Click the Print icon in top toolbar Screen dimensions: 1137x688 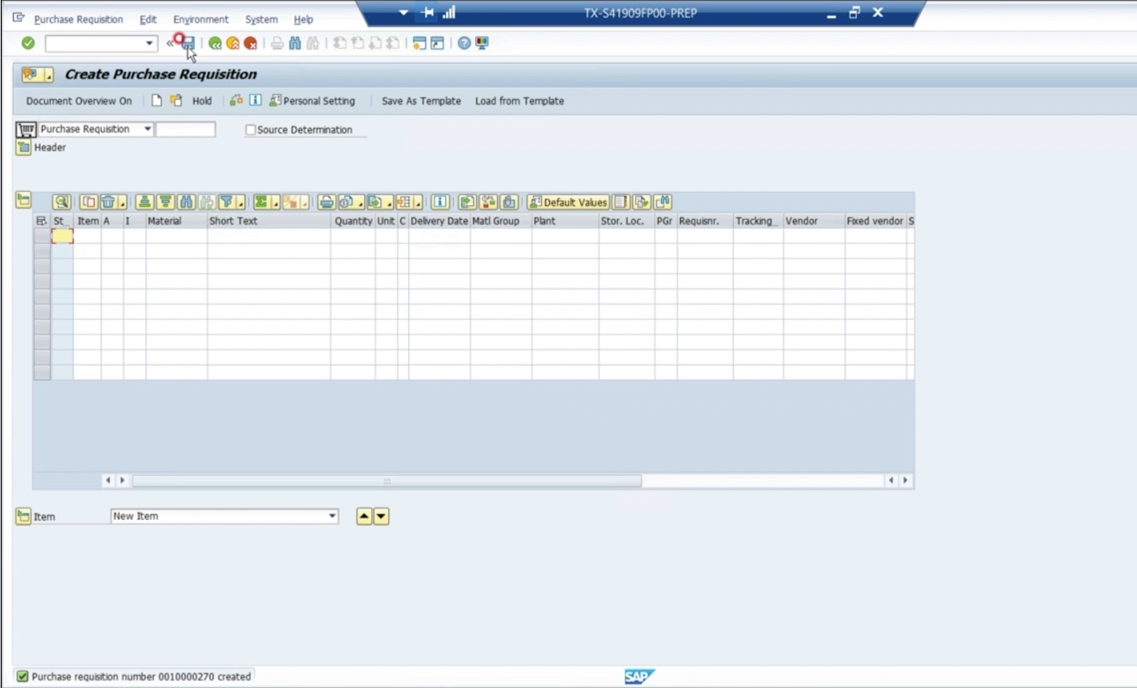click(277, 44)
